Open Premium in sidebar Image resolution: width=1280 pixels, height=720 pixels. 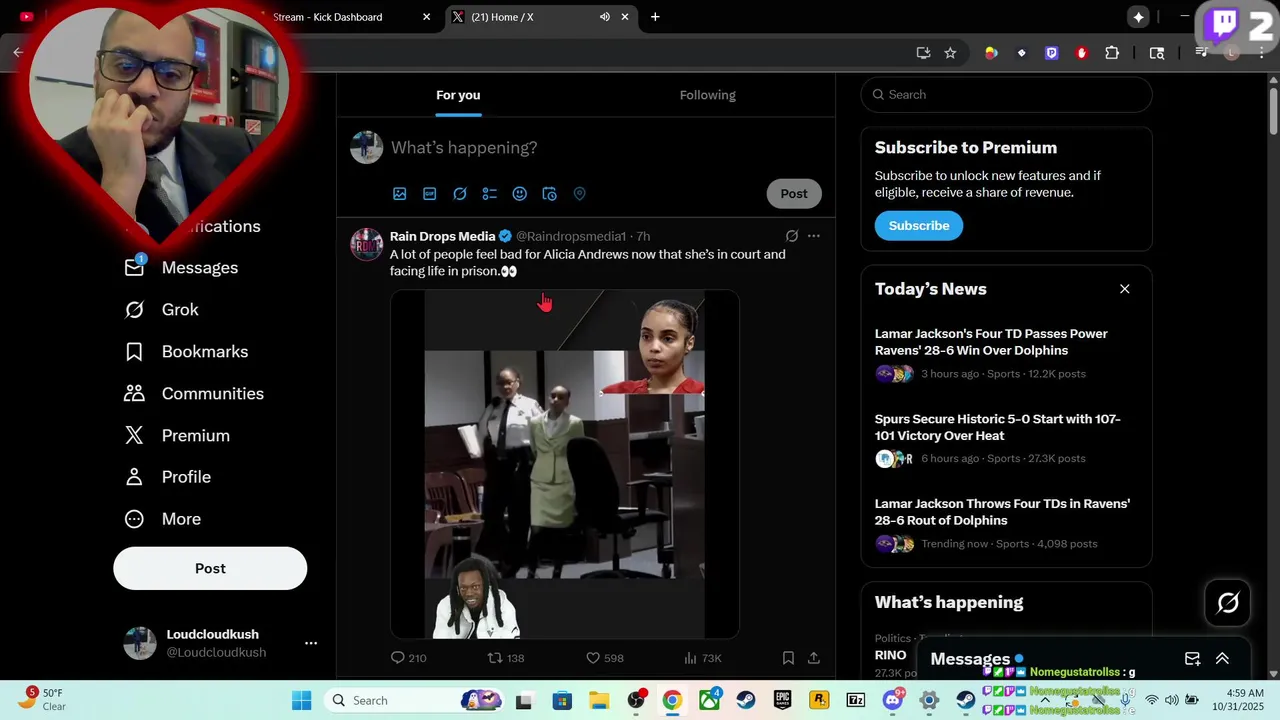pos(177,436)
